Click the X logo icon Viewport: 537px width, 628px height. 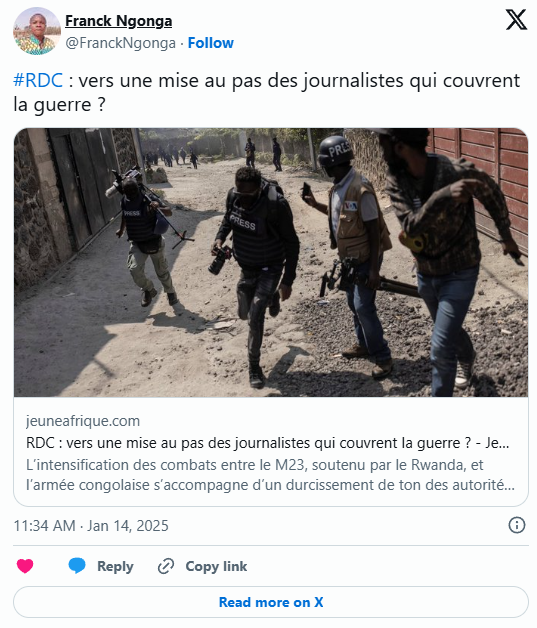tap(516, 20)
